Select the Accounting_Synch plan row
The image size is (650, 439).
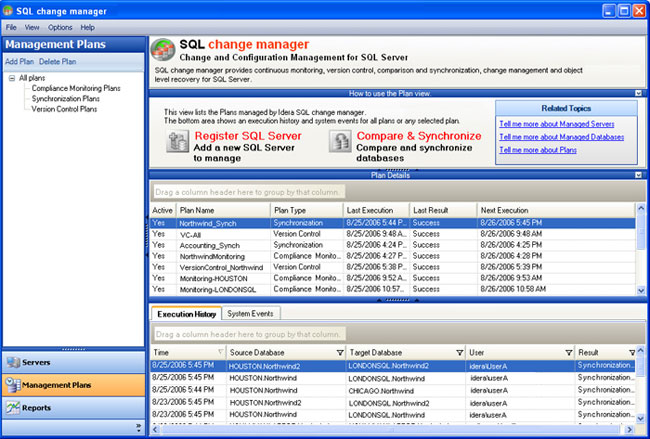[393, 245]
